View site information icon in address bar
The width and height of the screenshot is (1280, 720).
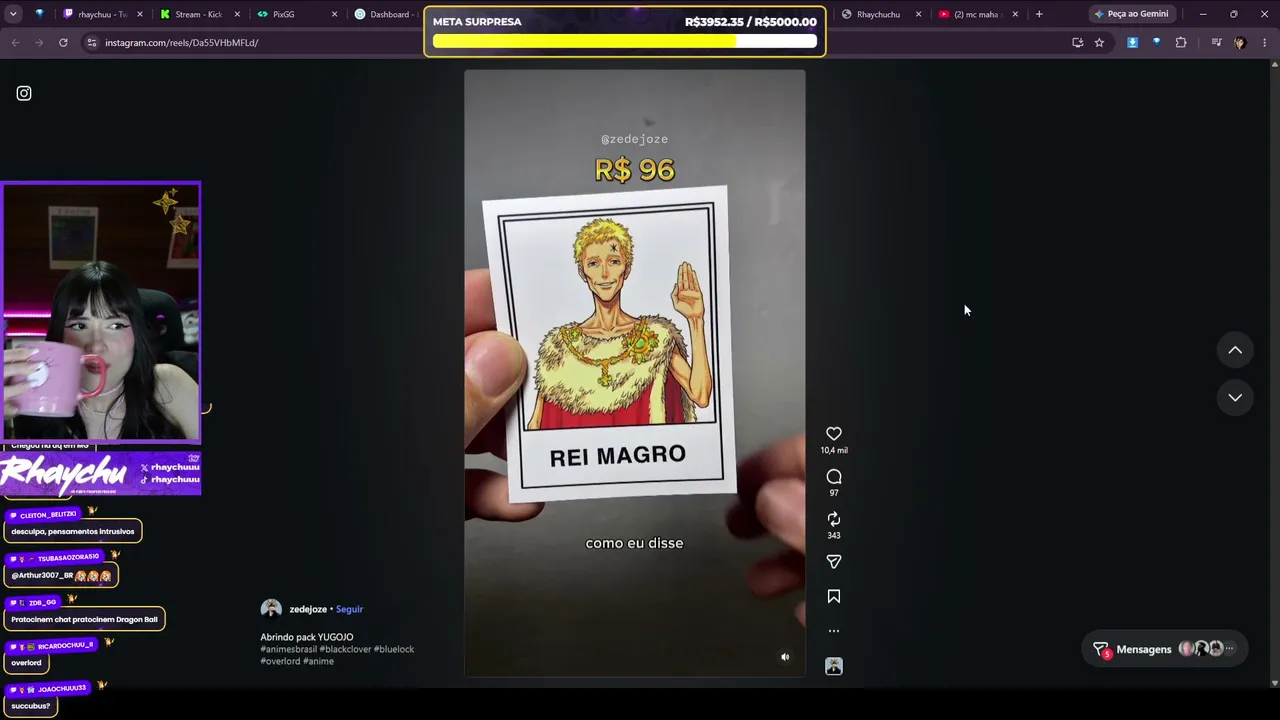coord(92,43)
